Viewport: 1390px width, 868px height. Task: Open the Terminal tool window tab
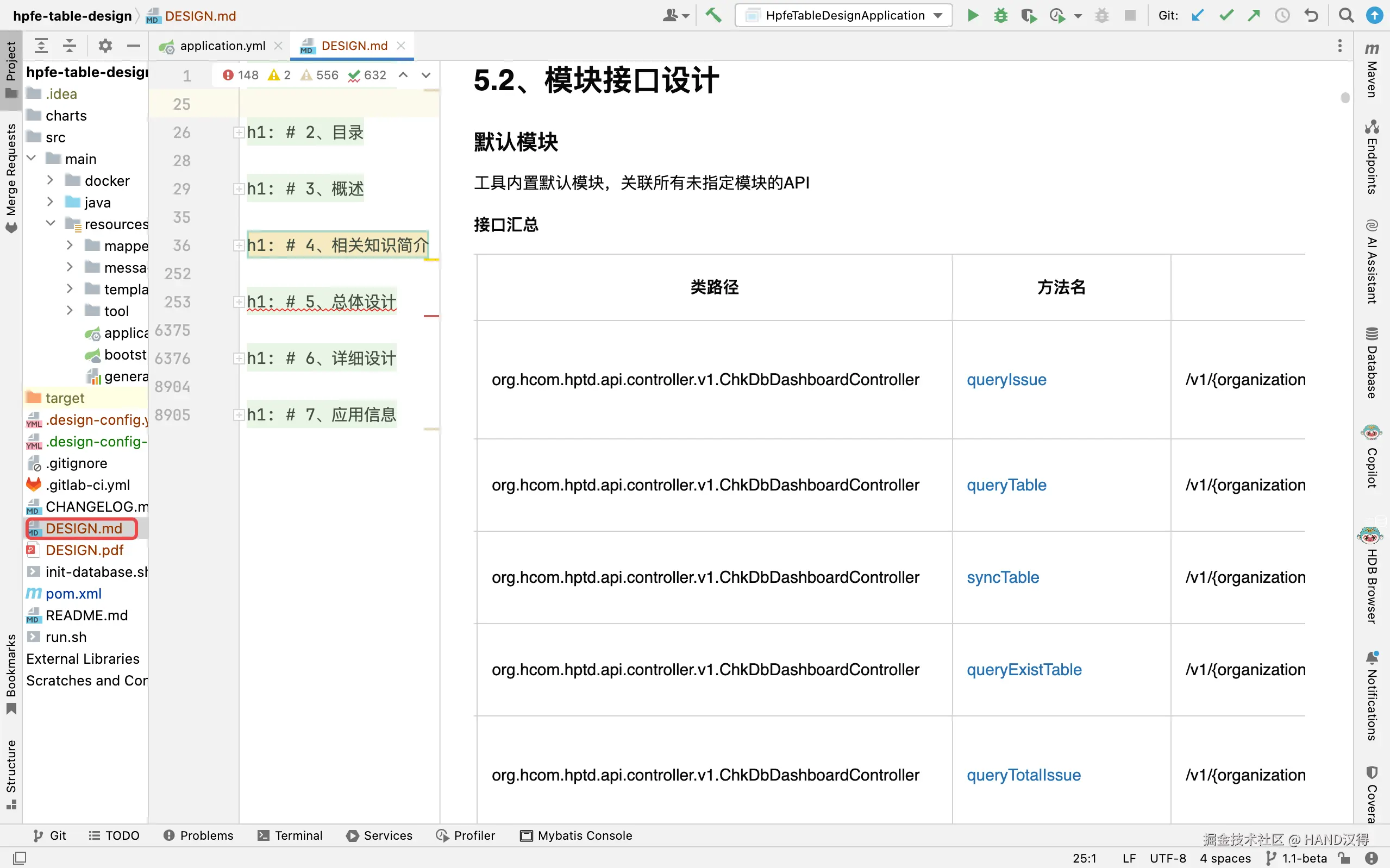coord(290,835)
